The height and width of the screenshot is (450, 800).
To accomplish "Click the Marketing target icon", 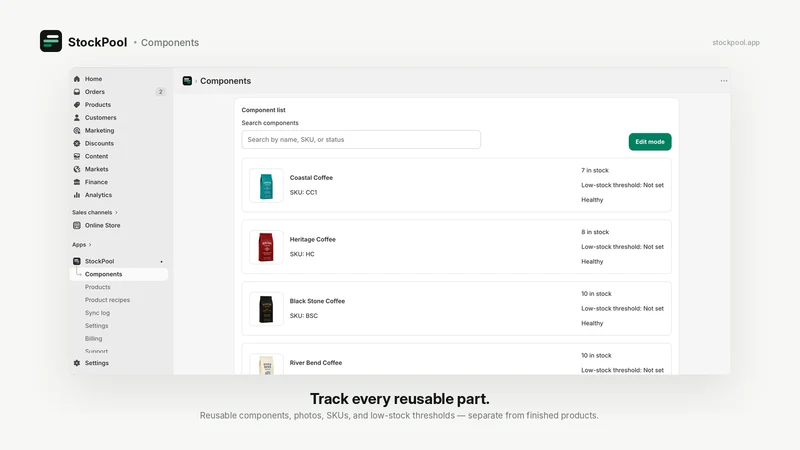I will [x=77, y=131].
